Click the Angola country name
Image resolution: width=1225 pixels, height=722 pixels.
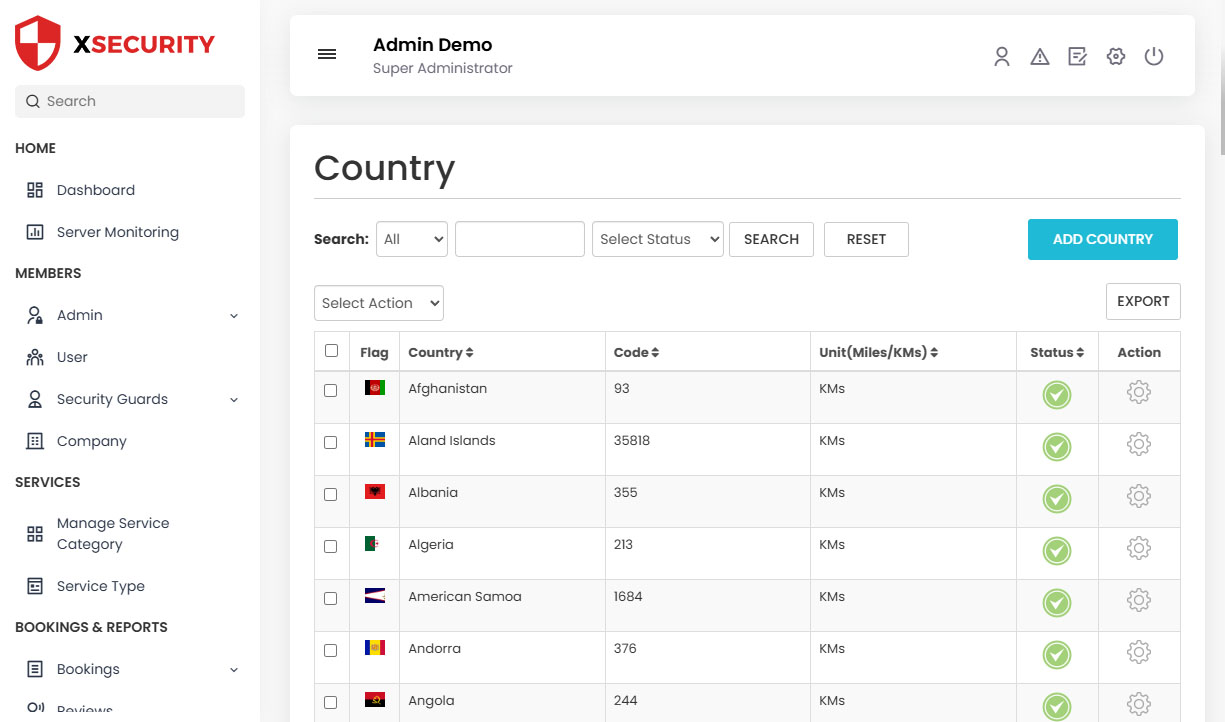(431, 700)
